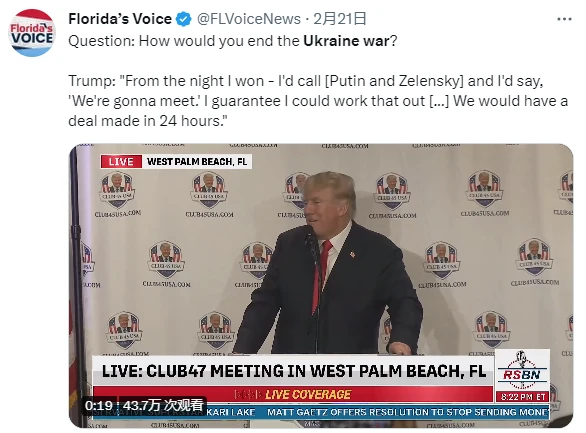Open the @FLVoiceNews handle link

[x=249, y=19]
